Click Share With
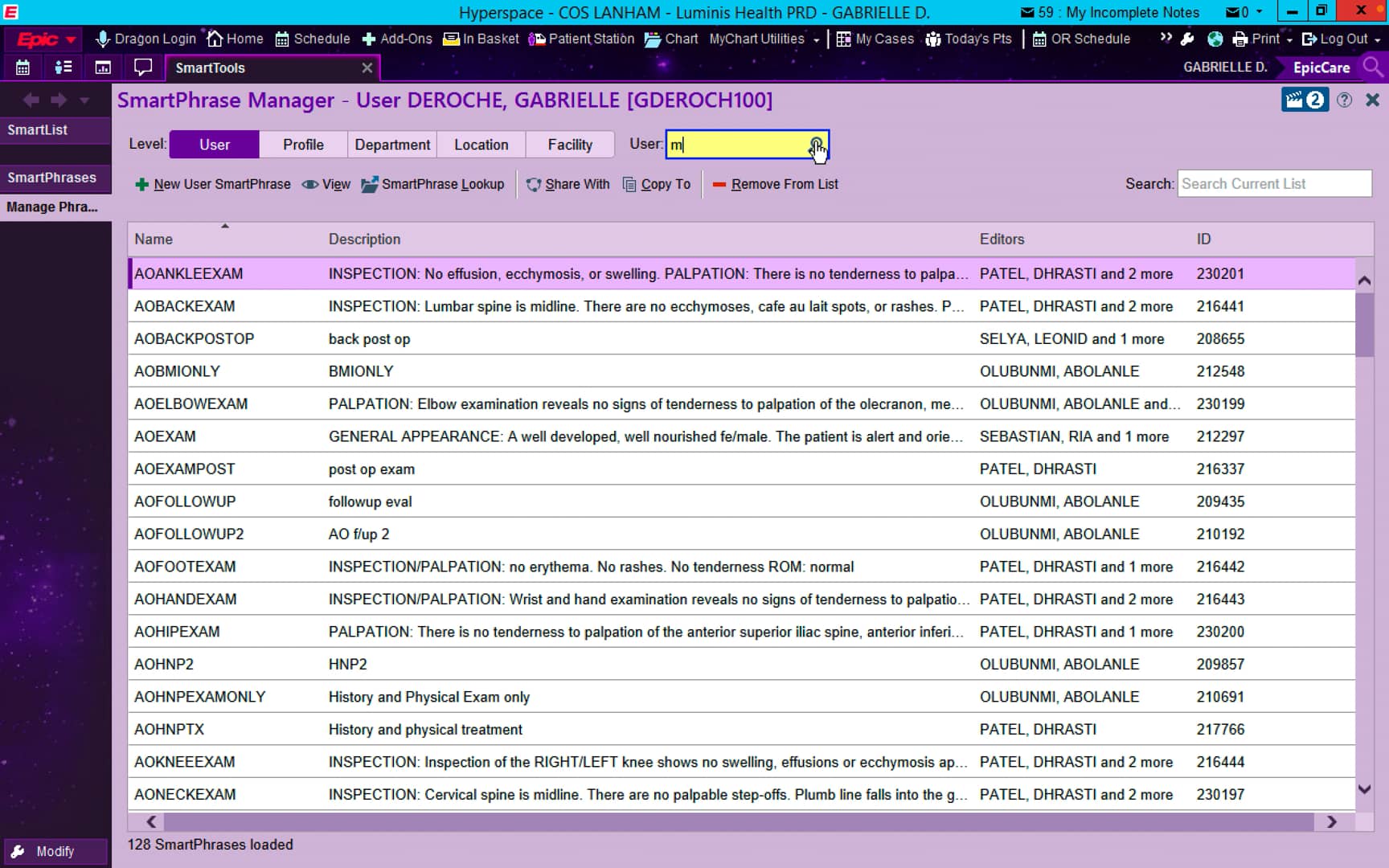Viewport: 1389px width, 868px height. click(568, 184)
